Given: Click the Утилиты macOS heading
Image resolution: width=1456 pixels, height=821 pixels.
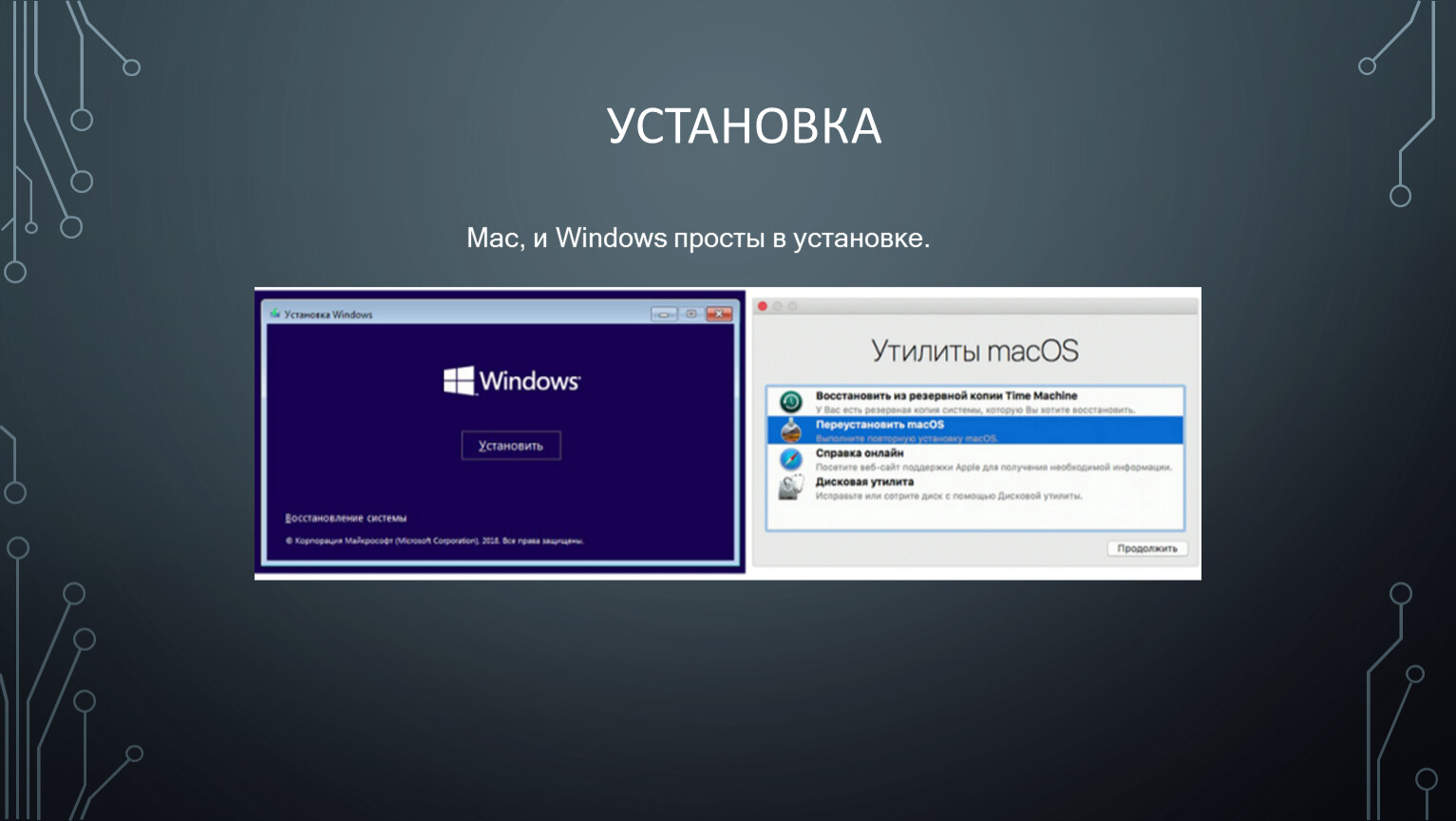Looking at the screenshot, I should (975, 351).
